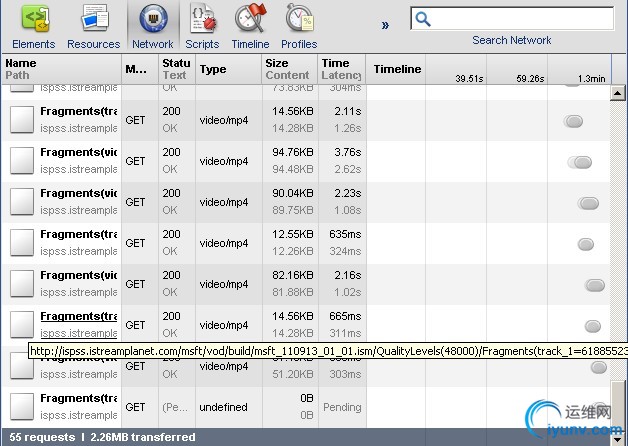The height and width of the screenshot is (446, 628).
Task: Select pending Fragments request name
Action: point(78,398)
